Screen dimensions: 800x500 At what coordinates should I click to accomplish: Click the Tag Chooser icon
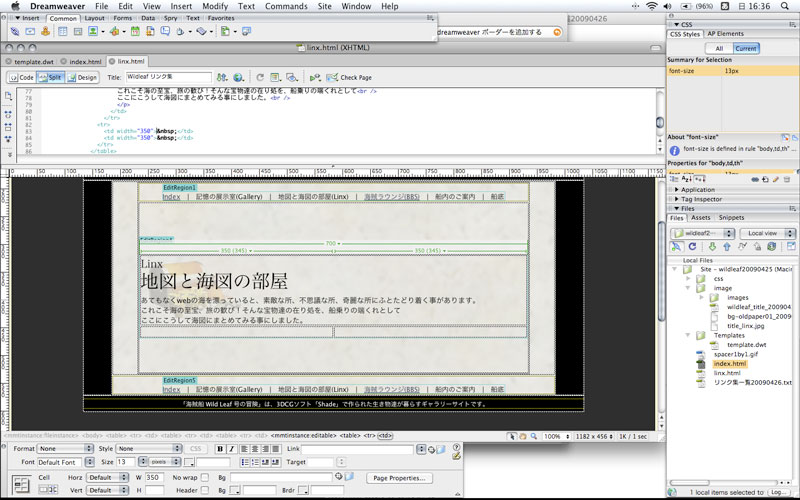click(246, 31)
